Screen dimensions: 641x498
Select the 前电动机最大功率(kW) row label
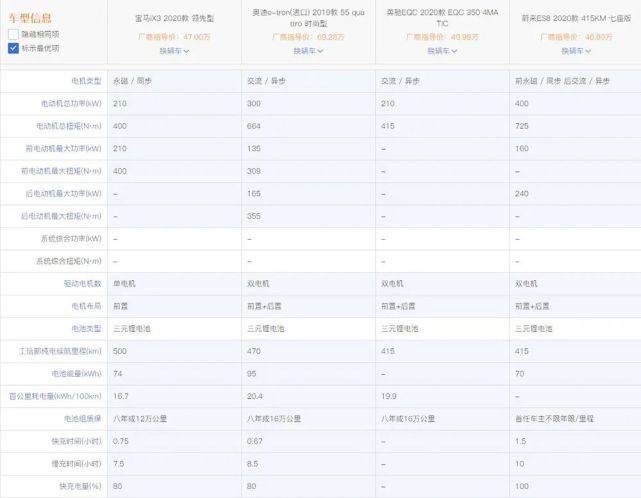[x=63, y=148]
